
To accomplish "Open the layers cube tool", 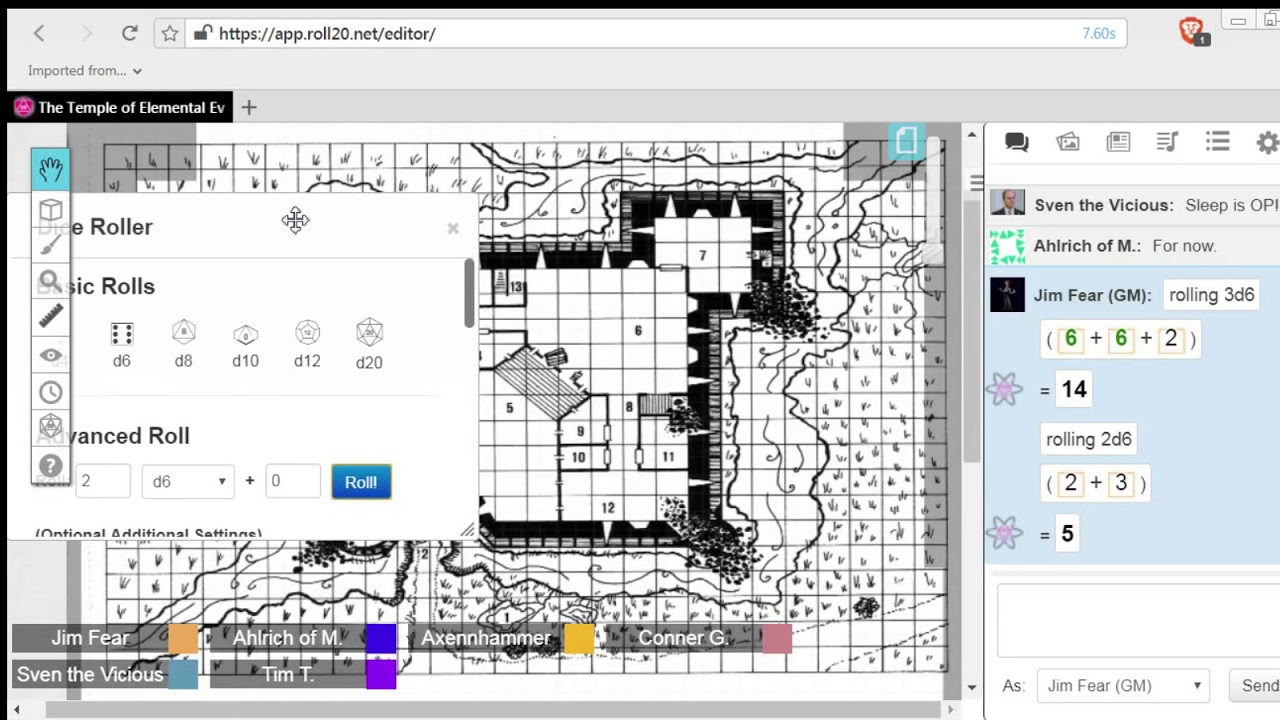I will [51, 210].
